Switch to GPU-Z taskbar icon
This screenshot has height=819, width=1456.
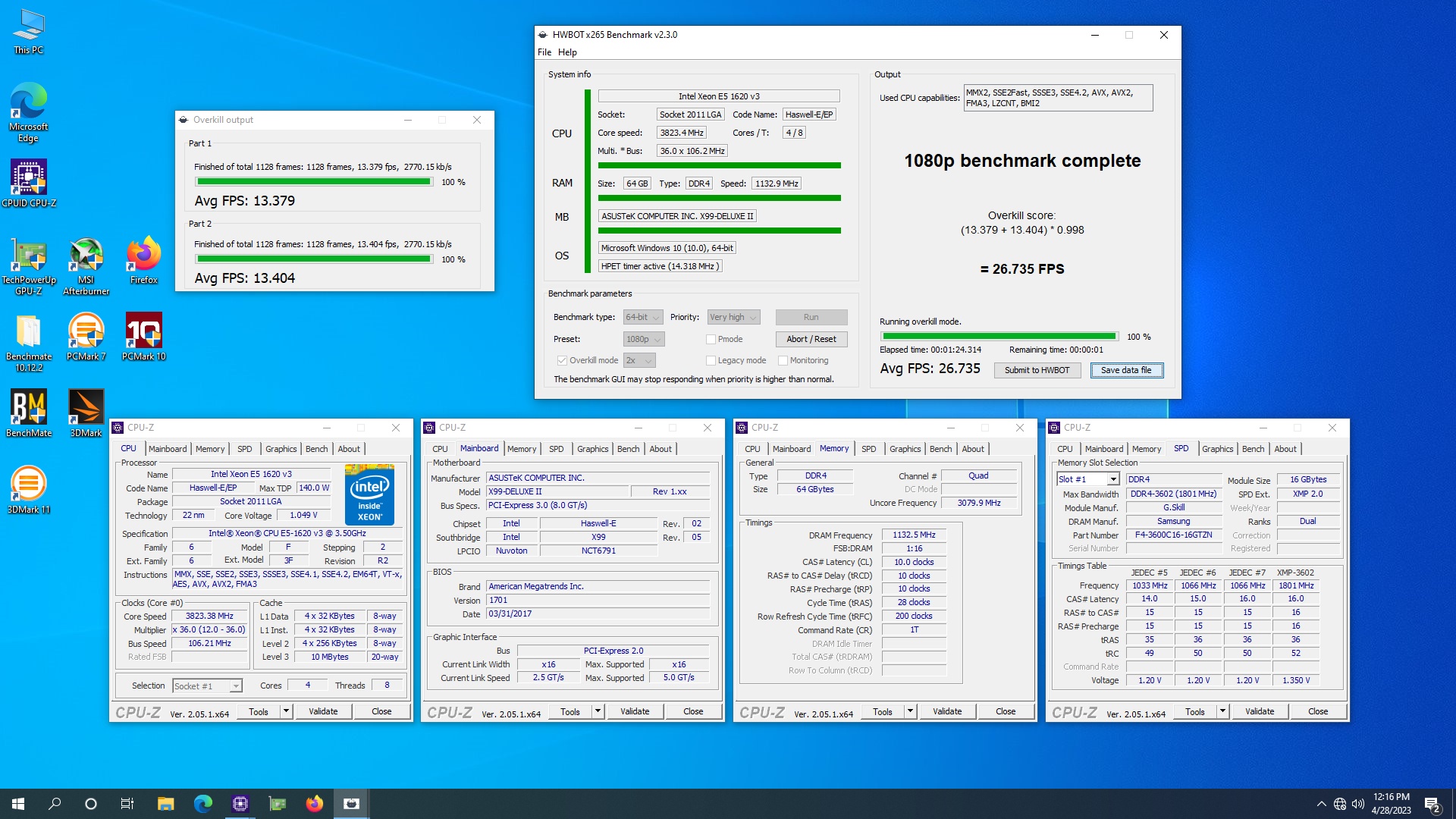point(278,804)
